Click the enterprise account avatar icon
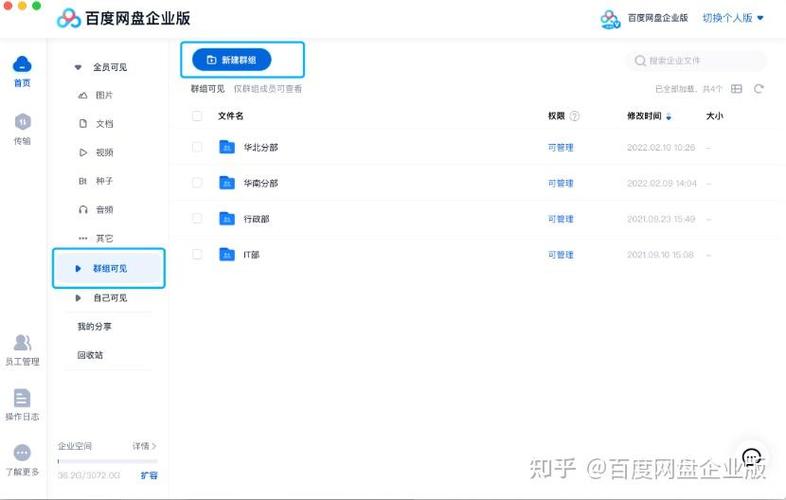The width and height of the screenshot is (786, 500). coord(610,19)
